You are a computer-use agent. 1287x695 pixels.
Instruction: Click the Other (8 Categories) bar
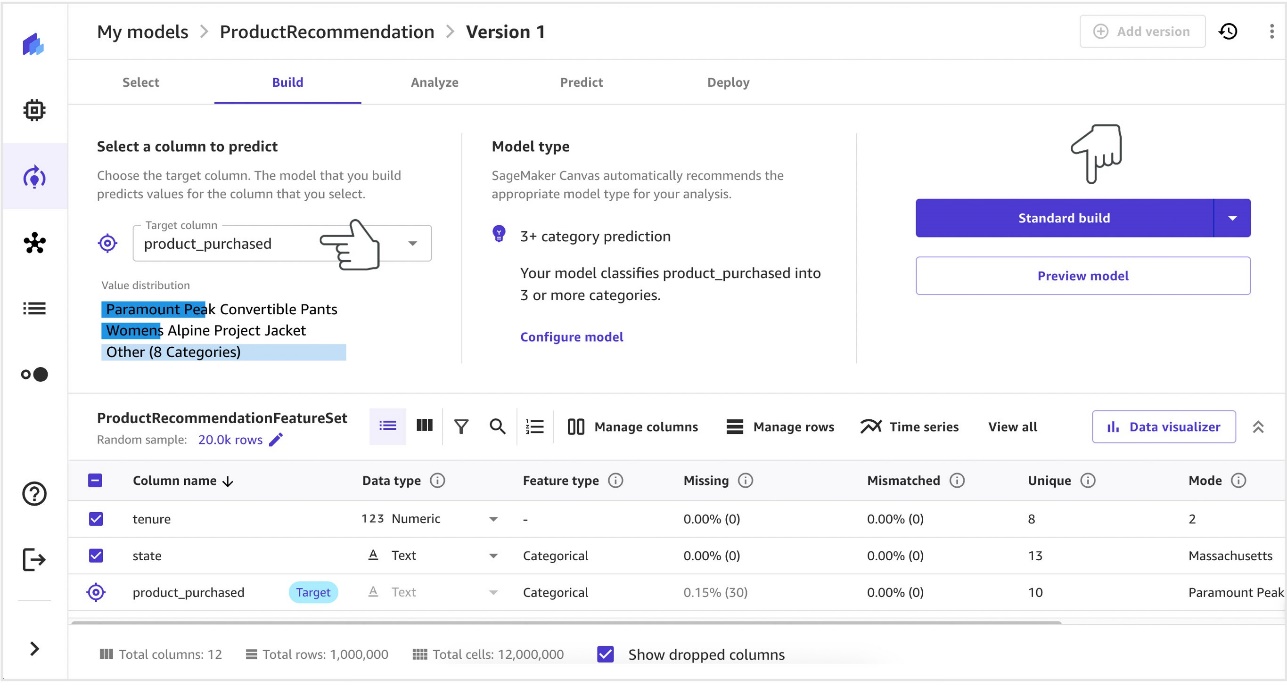click(224, 352)
